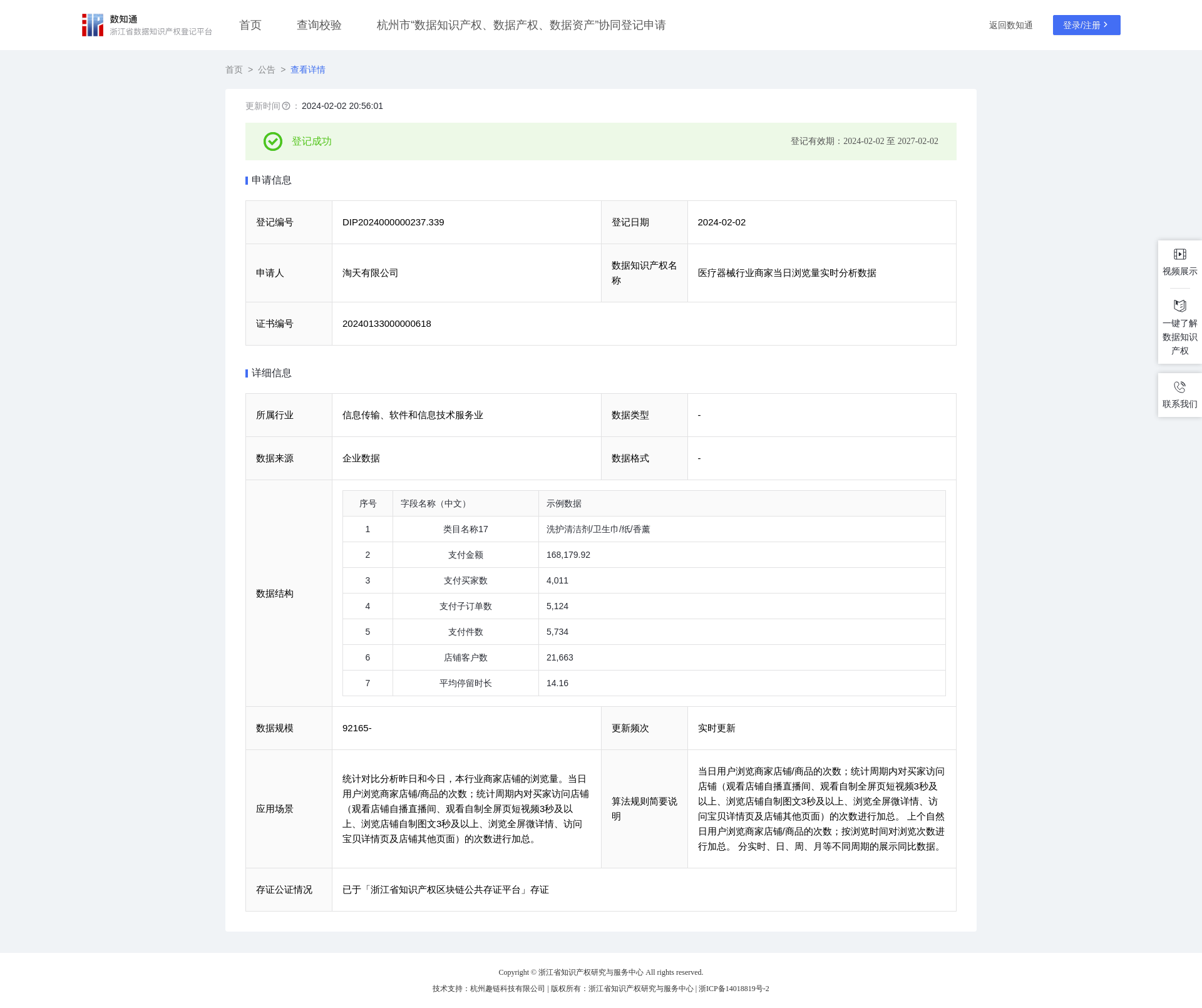This screenshot has width=1202, height=1008.
Task: Click 信息传输、软件和信息技术服务业 cell
Action: click(466, 415)
